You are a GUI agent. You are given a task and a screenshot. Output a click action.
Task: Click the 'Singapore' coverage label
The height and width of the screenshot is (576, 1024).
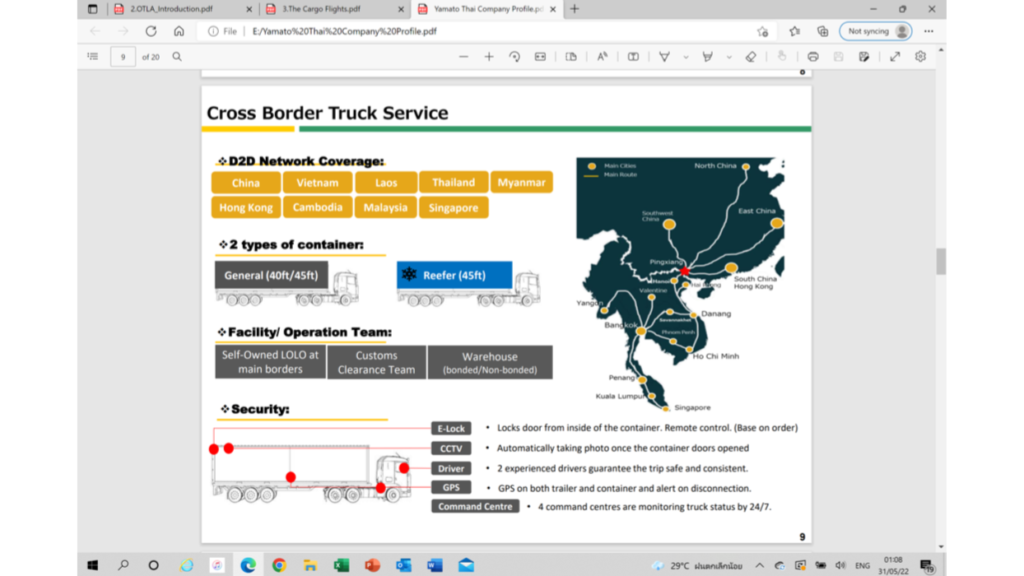point(453,208)
